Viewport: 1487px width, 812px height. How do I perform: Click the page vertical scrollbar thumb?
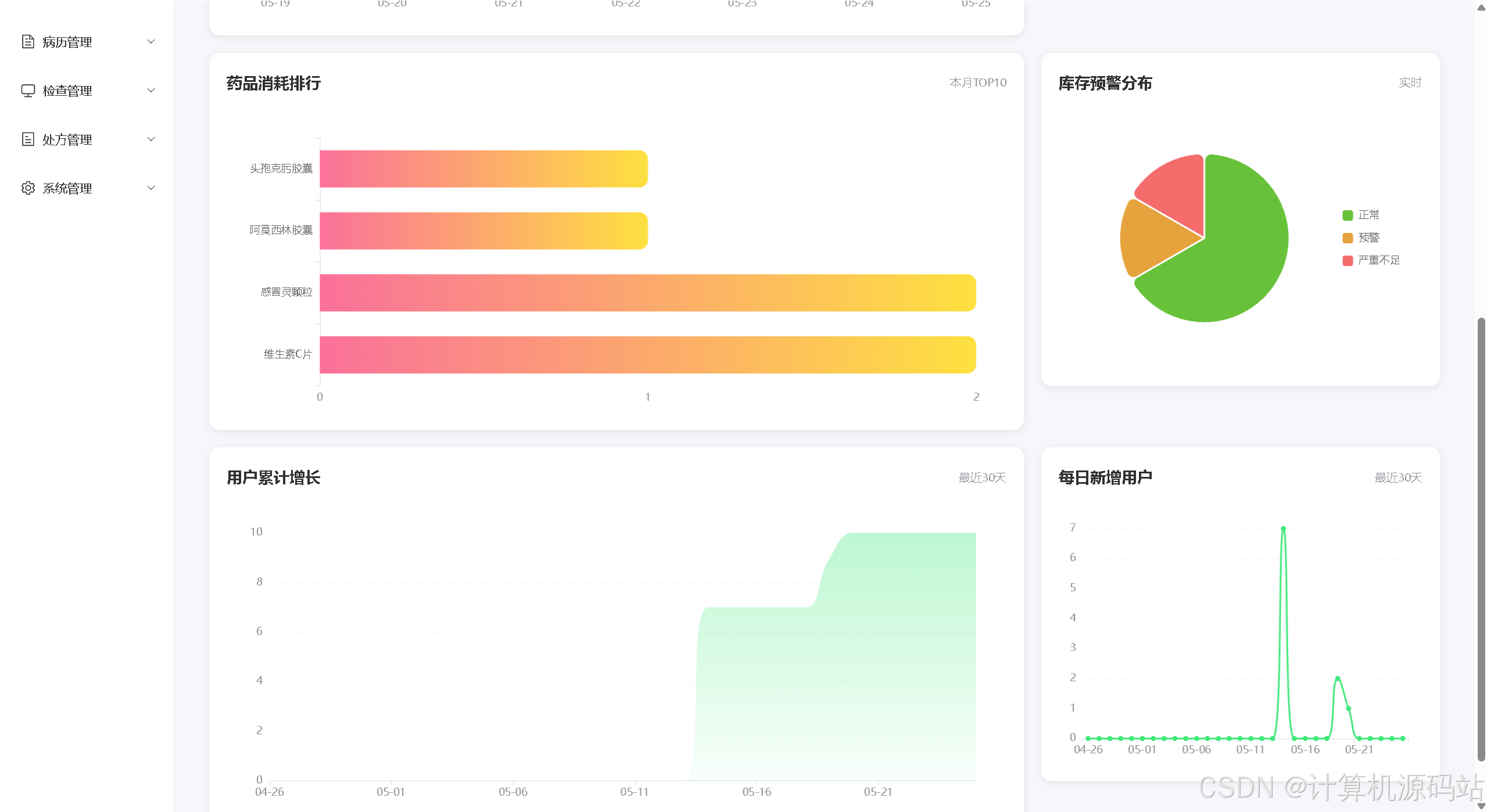click(1481, 539)
